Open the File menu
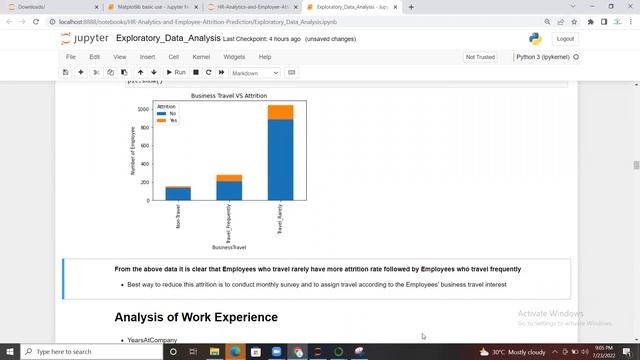The height and width of the screenshot is (360, 640). point(71,57)
